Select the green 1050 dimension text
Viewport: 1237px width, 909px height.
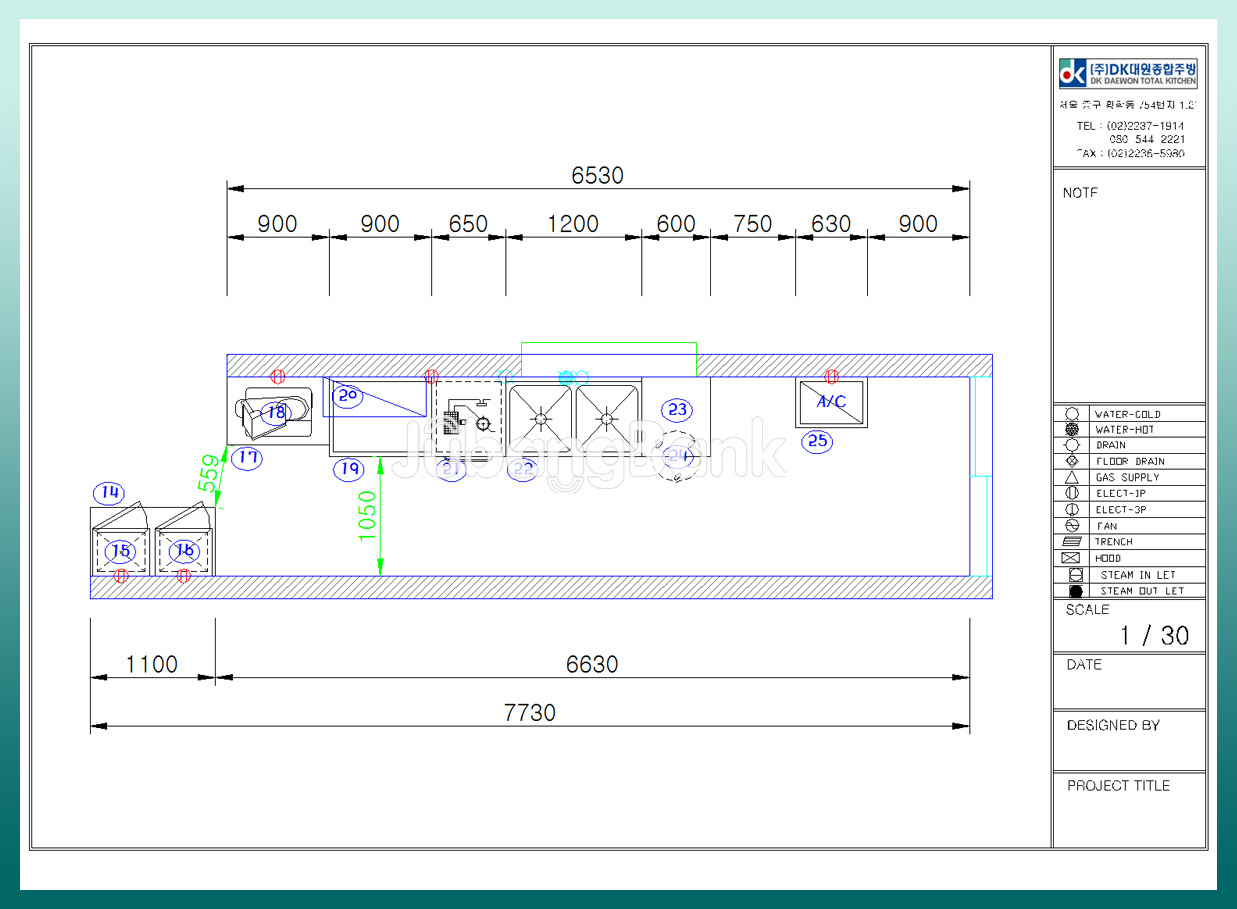coord(367,516)
